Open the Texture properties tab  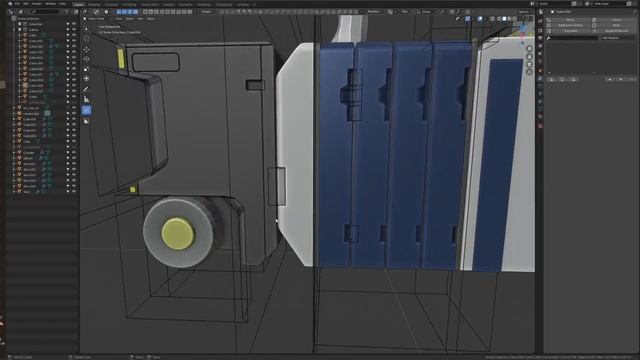540,126
